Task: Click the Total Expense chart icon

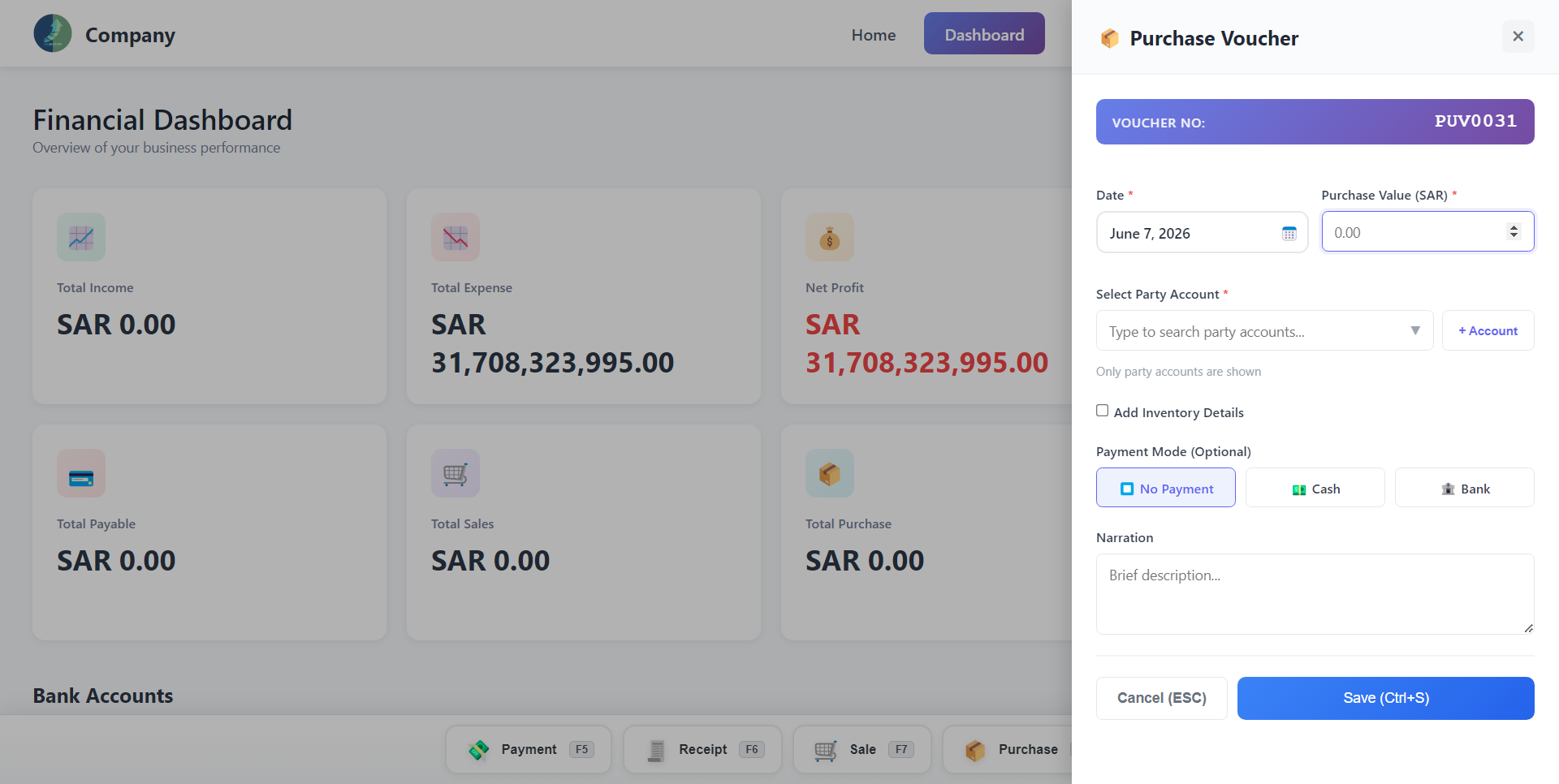Action: [456, 237]
